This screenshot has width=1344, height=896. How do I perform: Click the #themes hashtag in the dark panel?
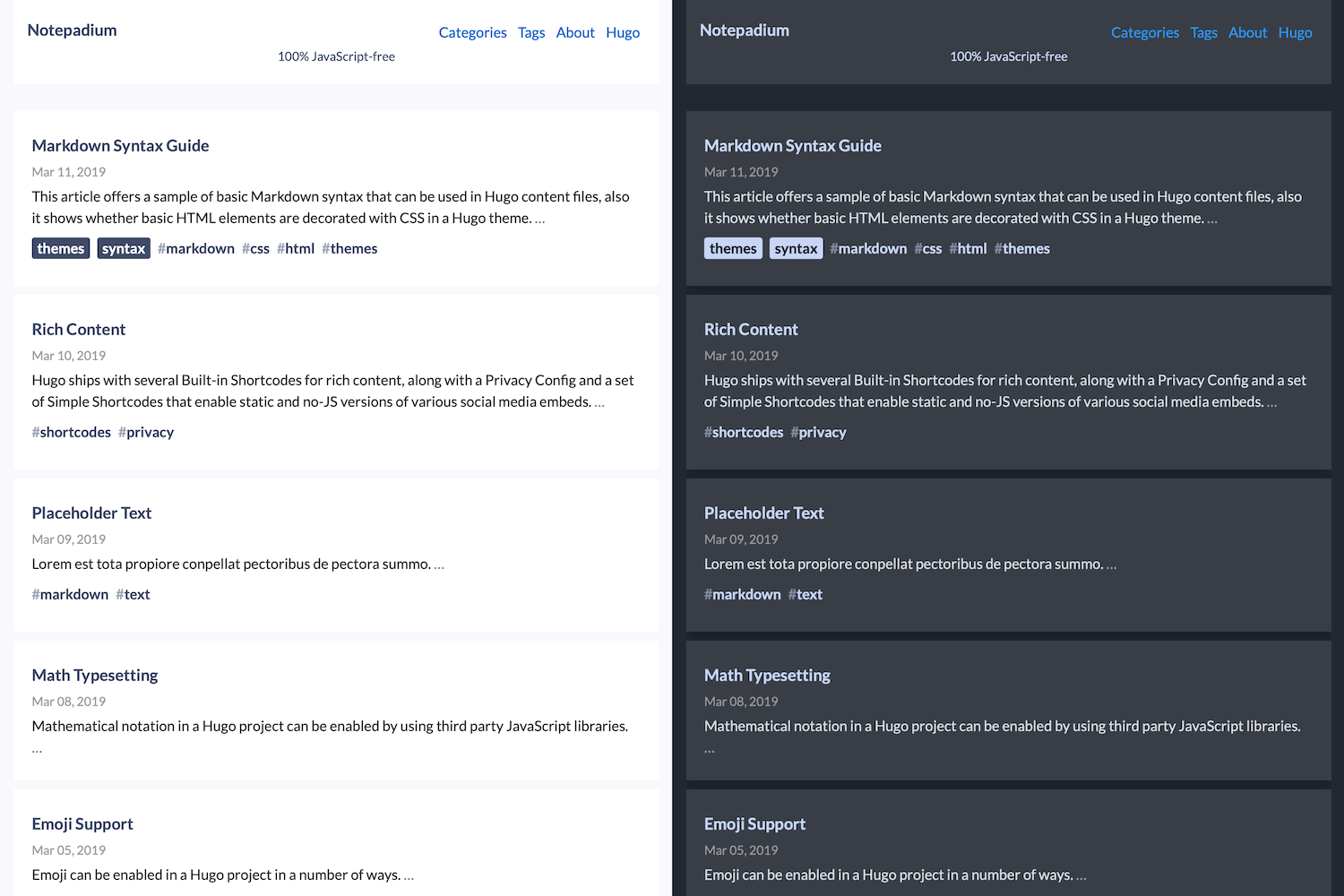click(1022, 248)
